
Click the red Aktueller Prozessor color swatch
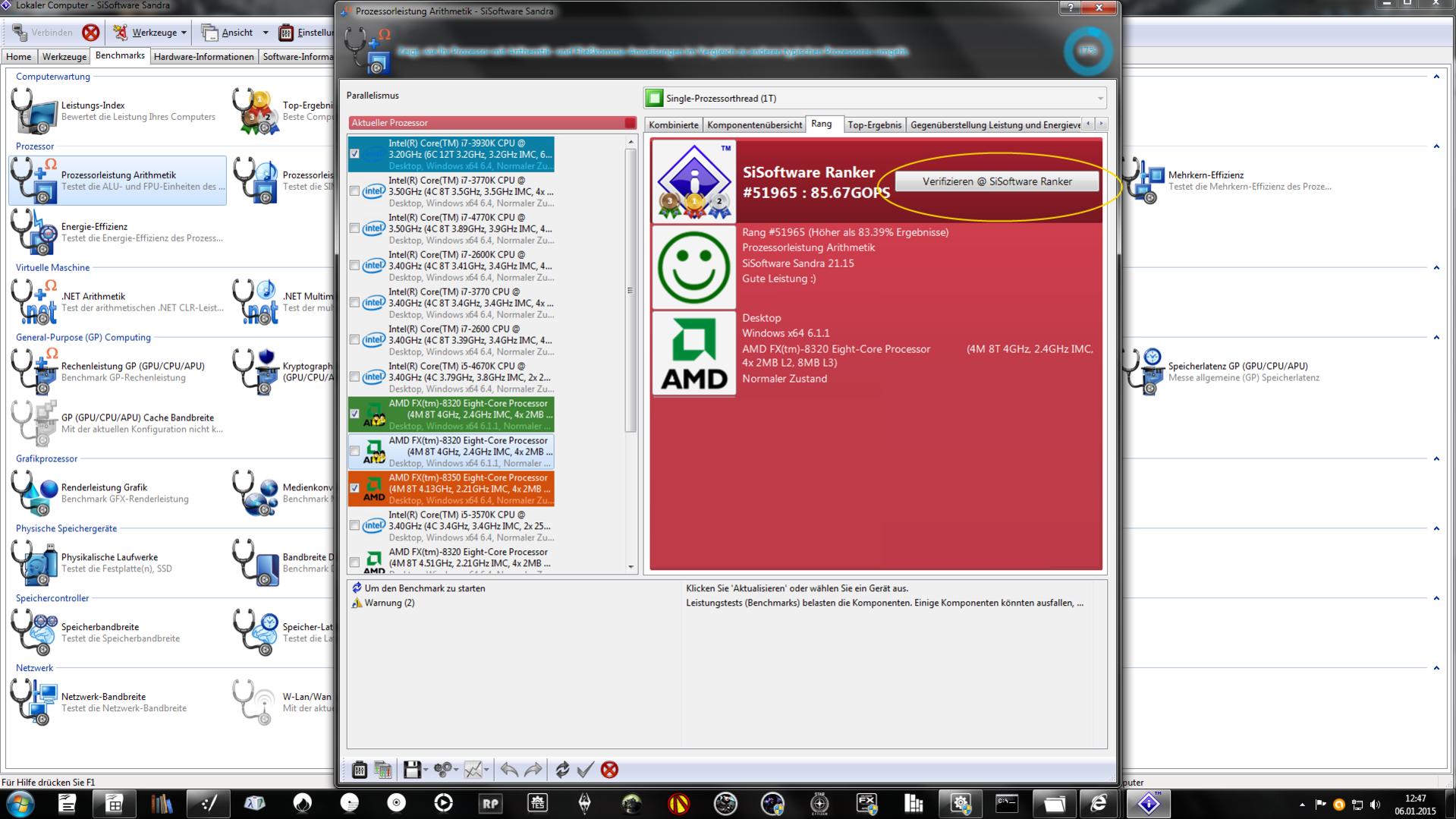coord(630,123)
